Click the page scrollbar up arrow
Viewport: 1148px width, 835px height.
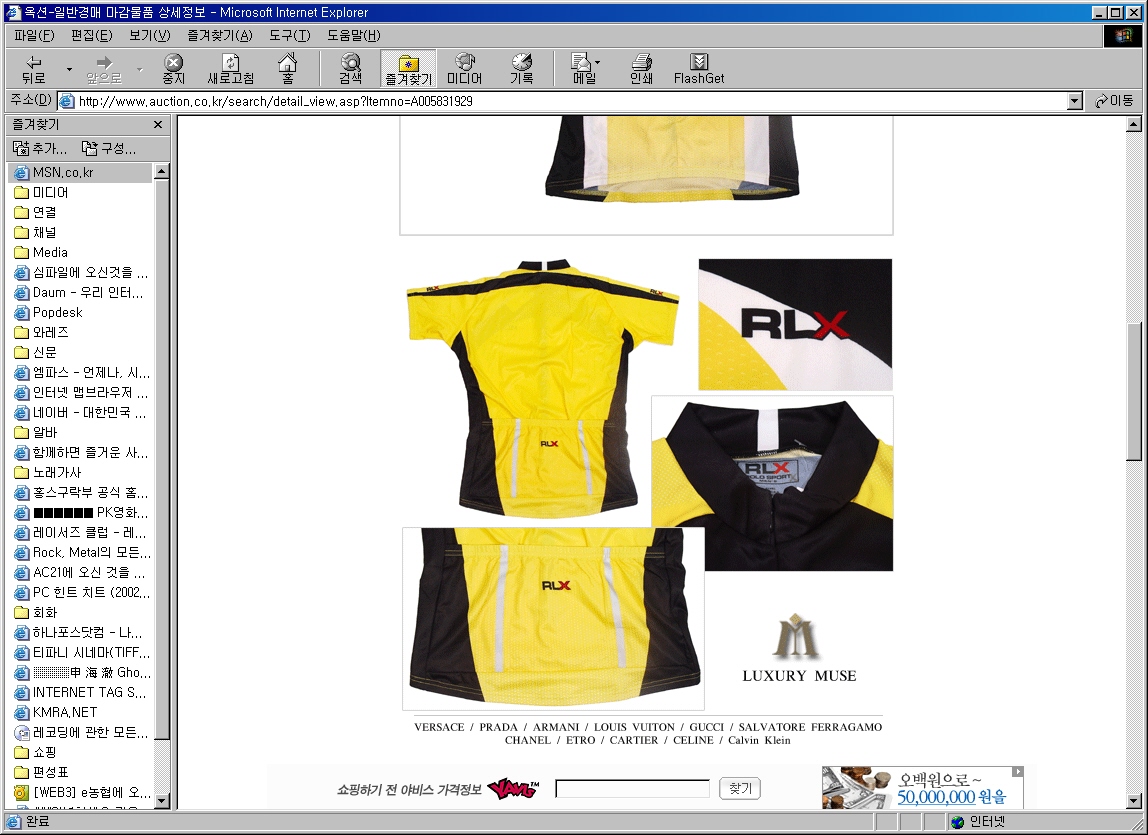tap(1133, 124)
